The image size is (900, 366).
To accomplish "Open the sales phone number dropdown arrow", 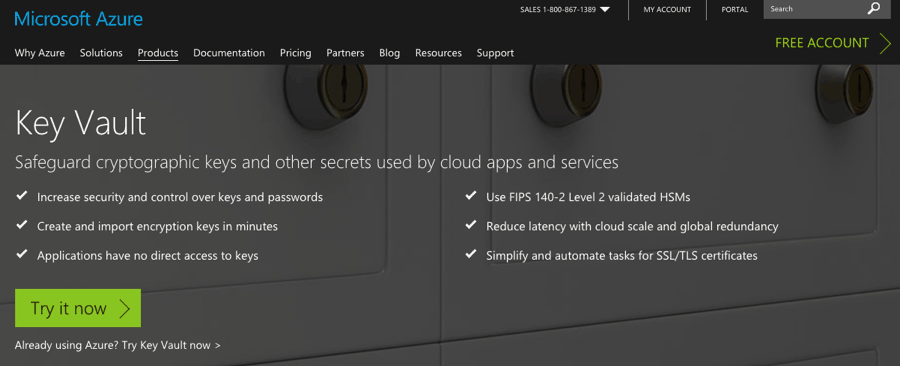I will (x=604, y=10).
